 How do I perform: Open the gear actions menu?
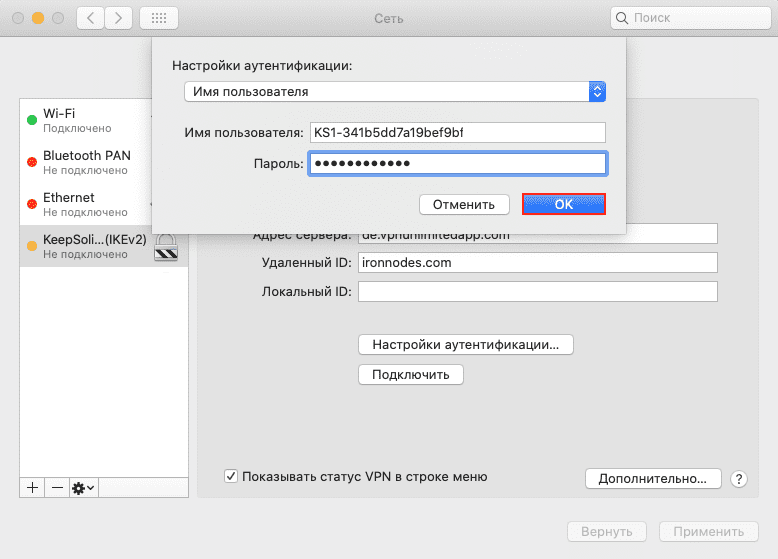tap(83, 487)
